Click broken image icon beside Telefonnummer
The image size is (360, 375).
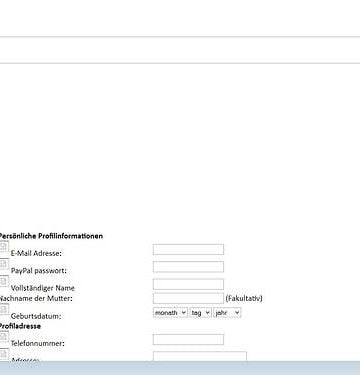4,336
